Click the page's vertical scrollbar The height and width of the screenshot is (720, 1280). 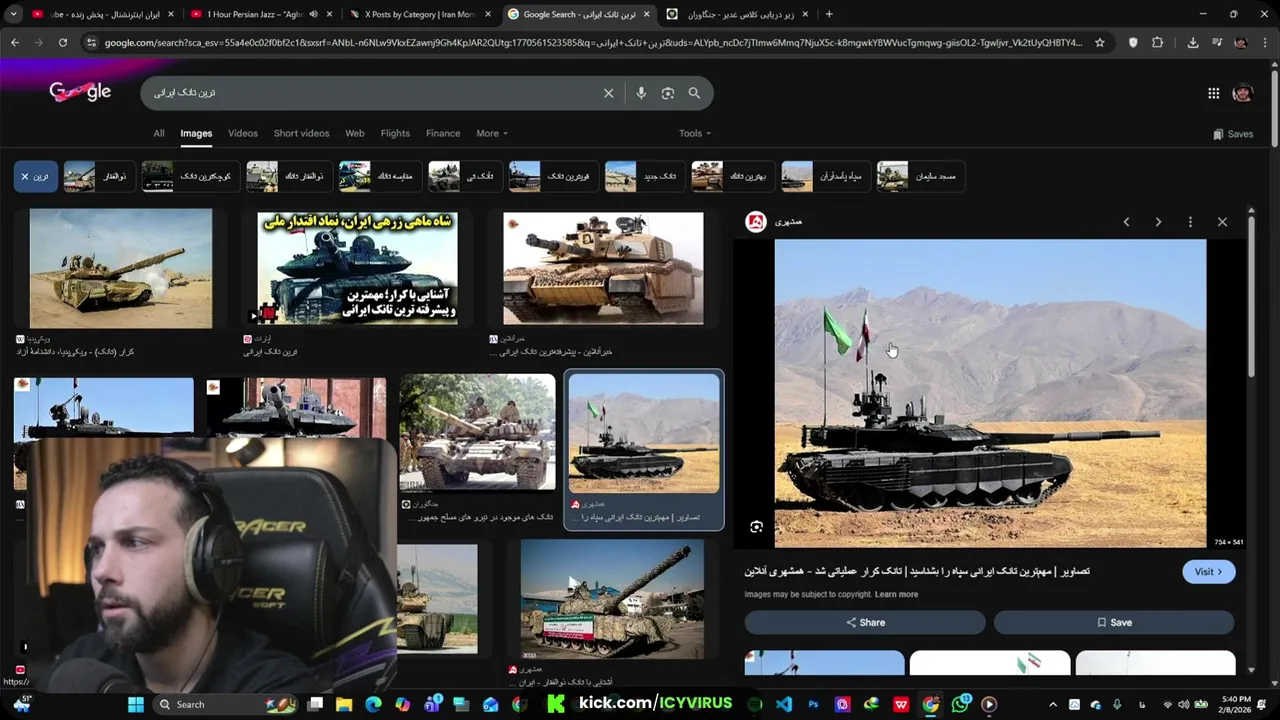[x=1274, y=108]
